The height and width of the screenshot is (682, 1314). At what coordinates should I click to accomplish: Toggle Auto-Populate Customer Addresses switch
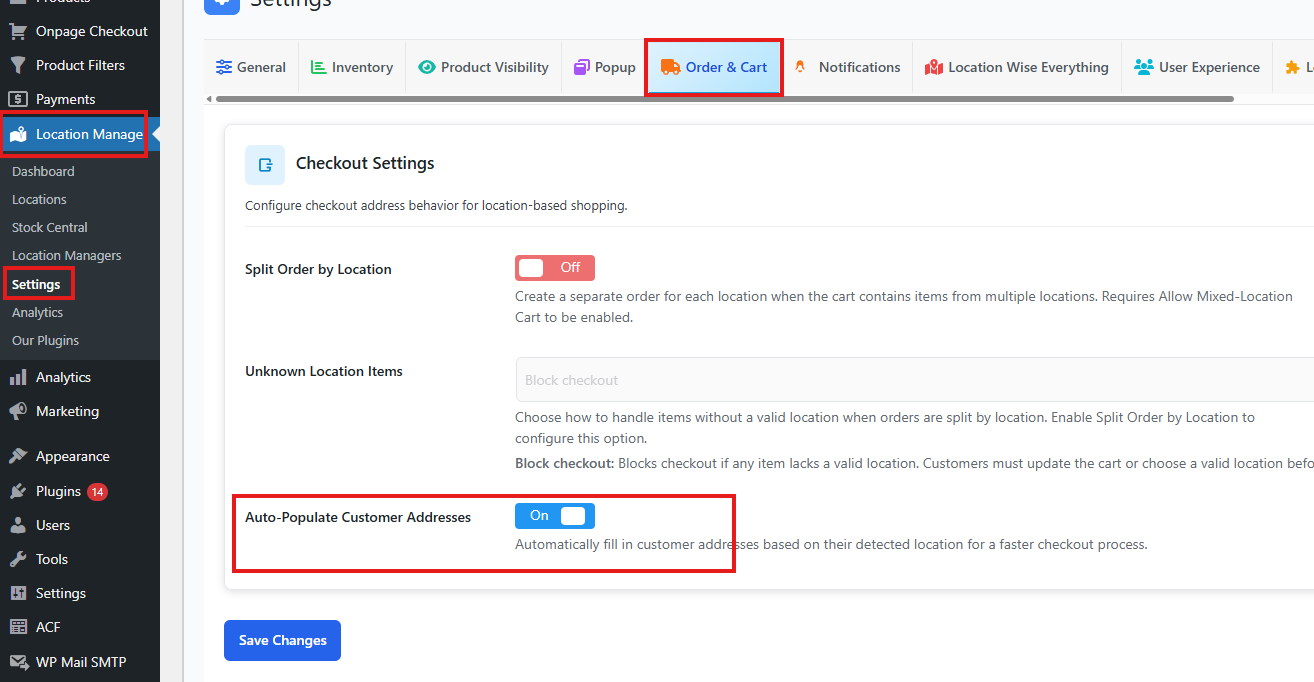[x=555, y=516]
